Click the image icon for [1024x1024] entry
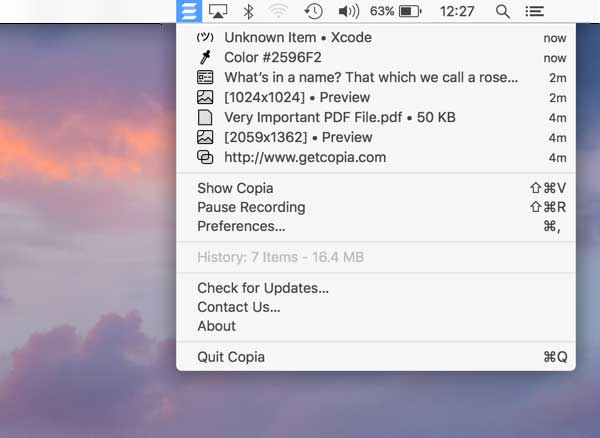The width and height of the screenshot is (600, 438). pyautogui.click(x=205, y=97)
